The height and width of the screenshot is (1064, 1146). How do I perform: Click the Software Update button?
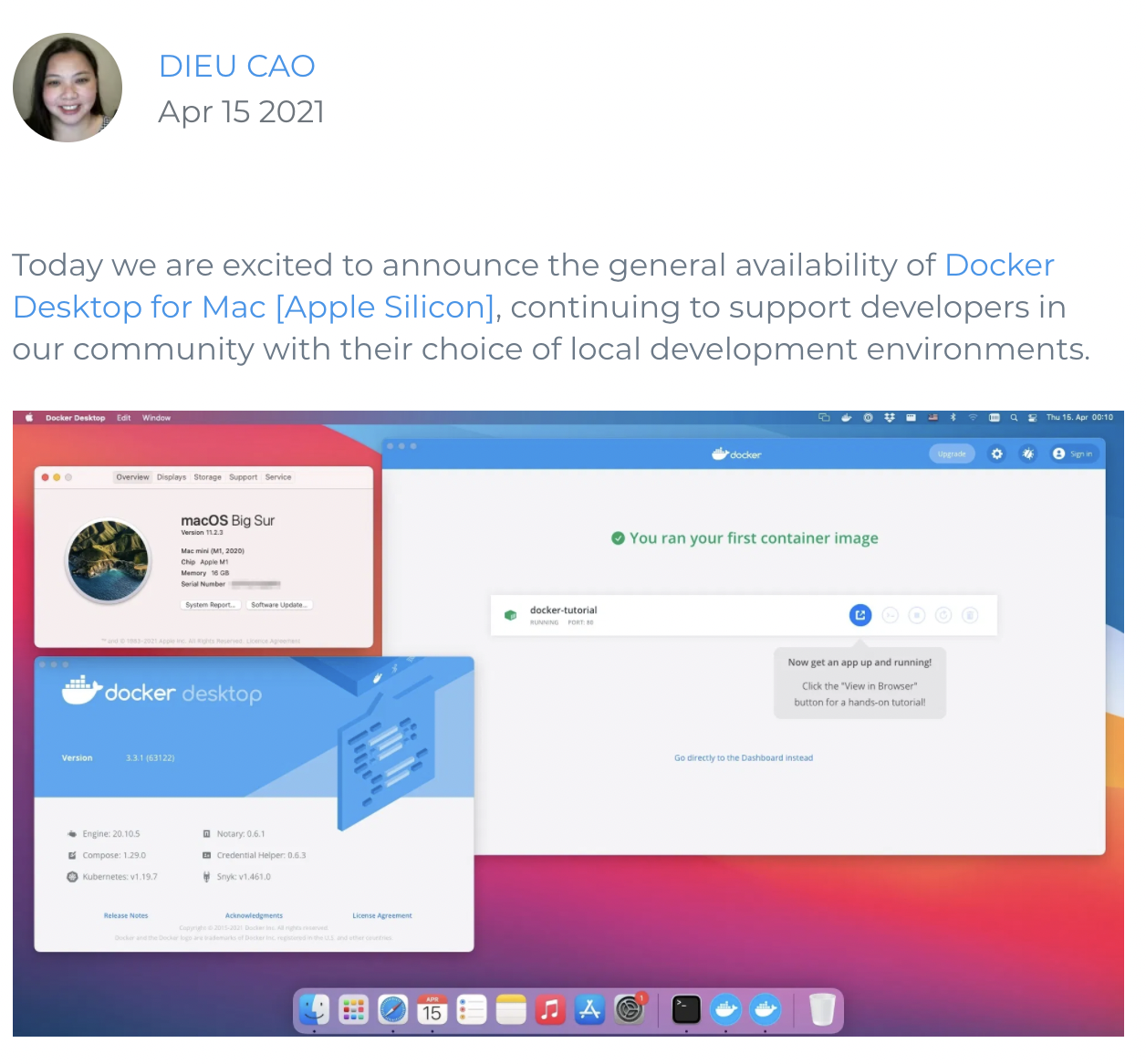pyautogui.click(x=279, y=605)
